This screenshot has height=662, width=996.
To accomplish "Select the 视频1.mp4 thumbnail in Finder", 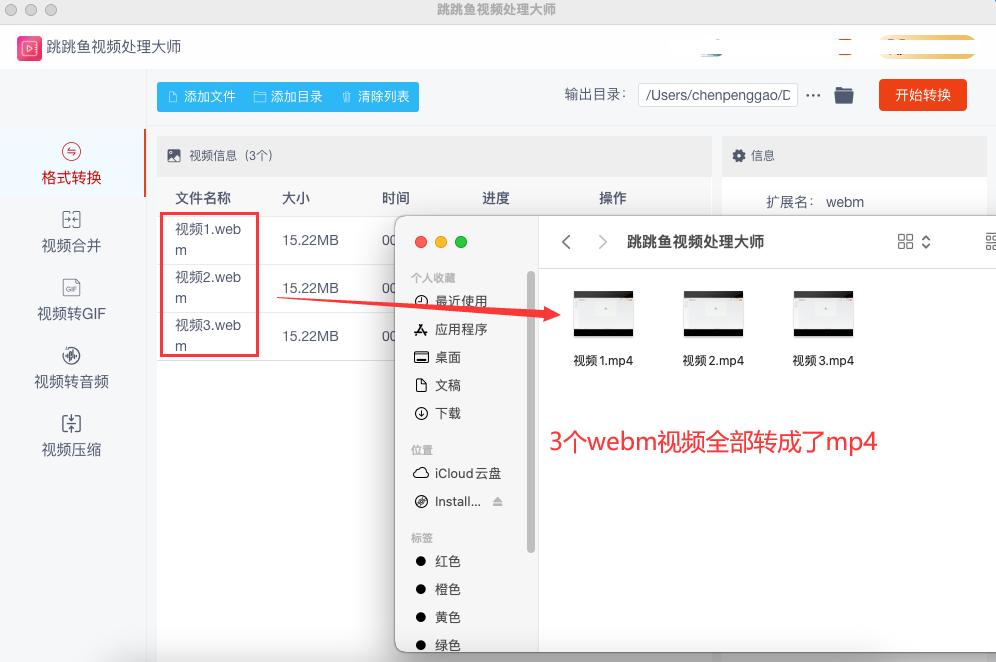I will 603,312.
